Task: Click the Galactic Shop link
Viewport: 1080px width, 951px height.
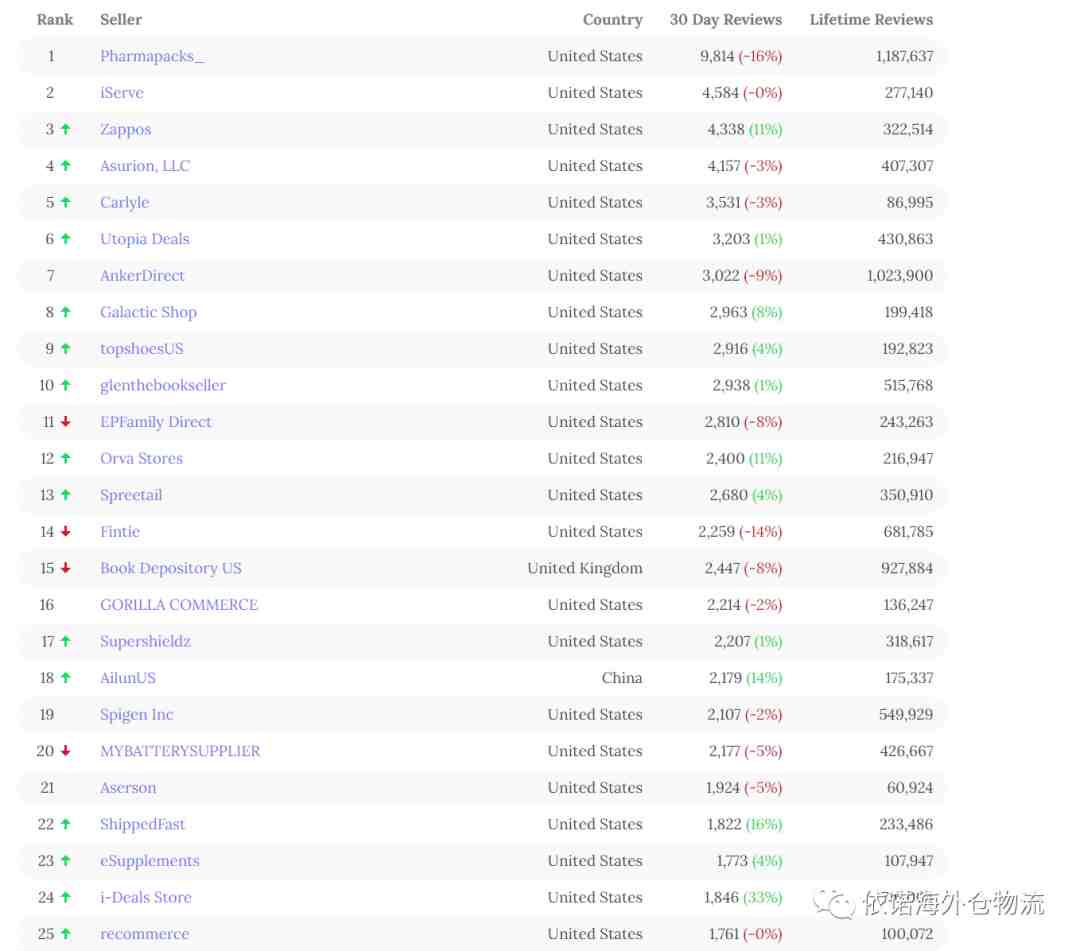Action: click(148, 312)
